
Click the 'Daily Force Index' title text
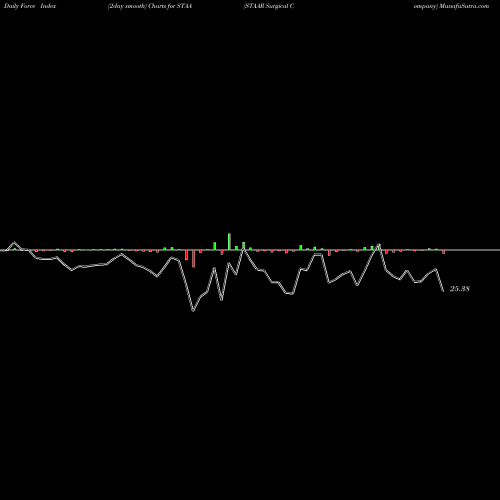pyautogui.click(x=30, y=6)
